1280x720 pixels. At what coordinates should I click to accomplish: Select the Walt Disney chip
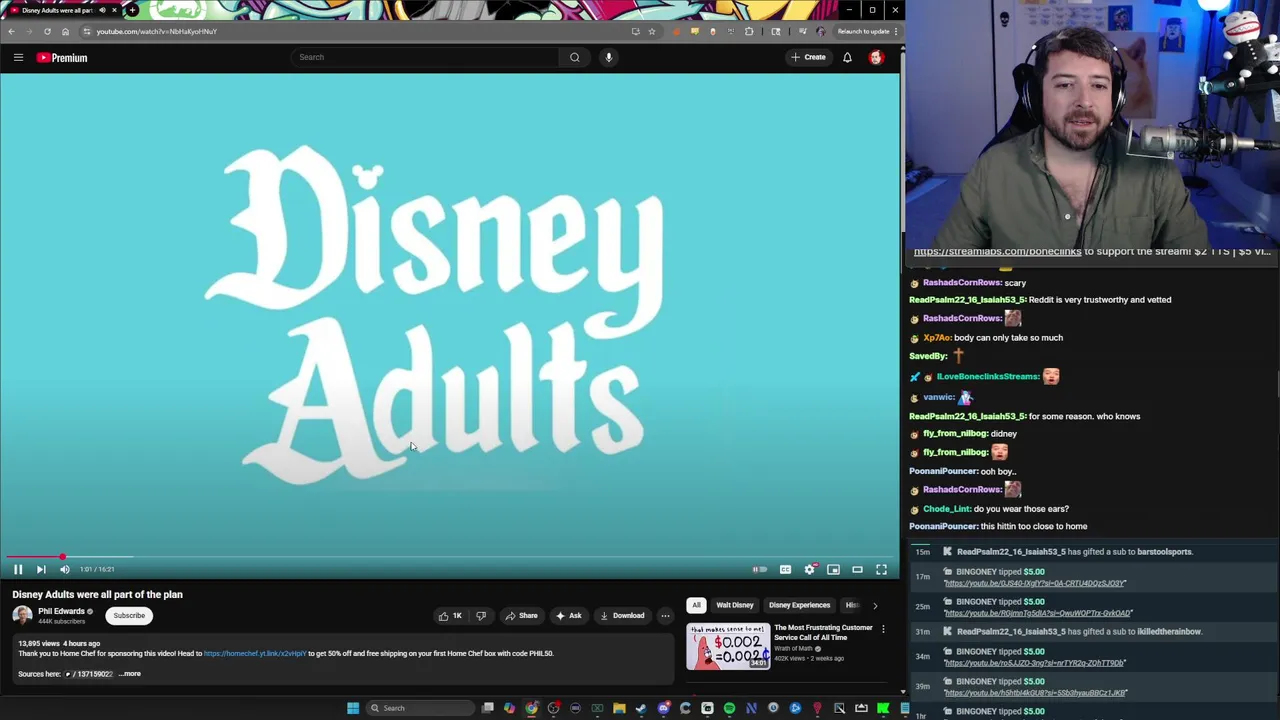pos(735,605)
